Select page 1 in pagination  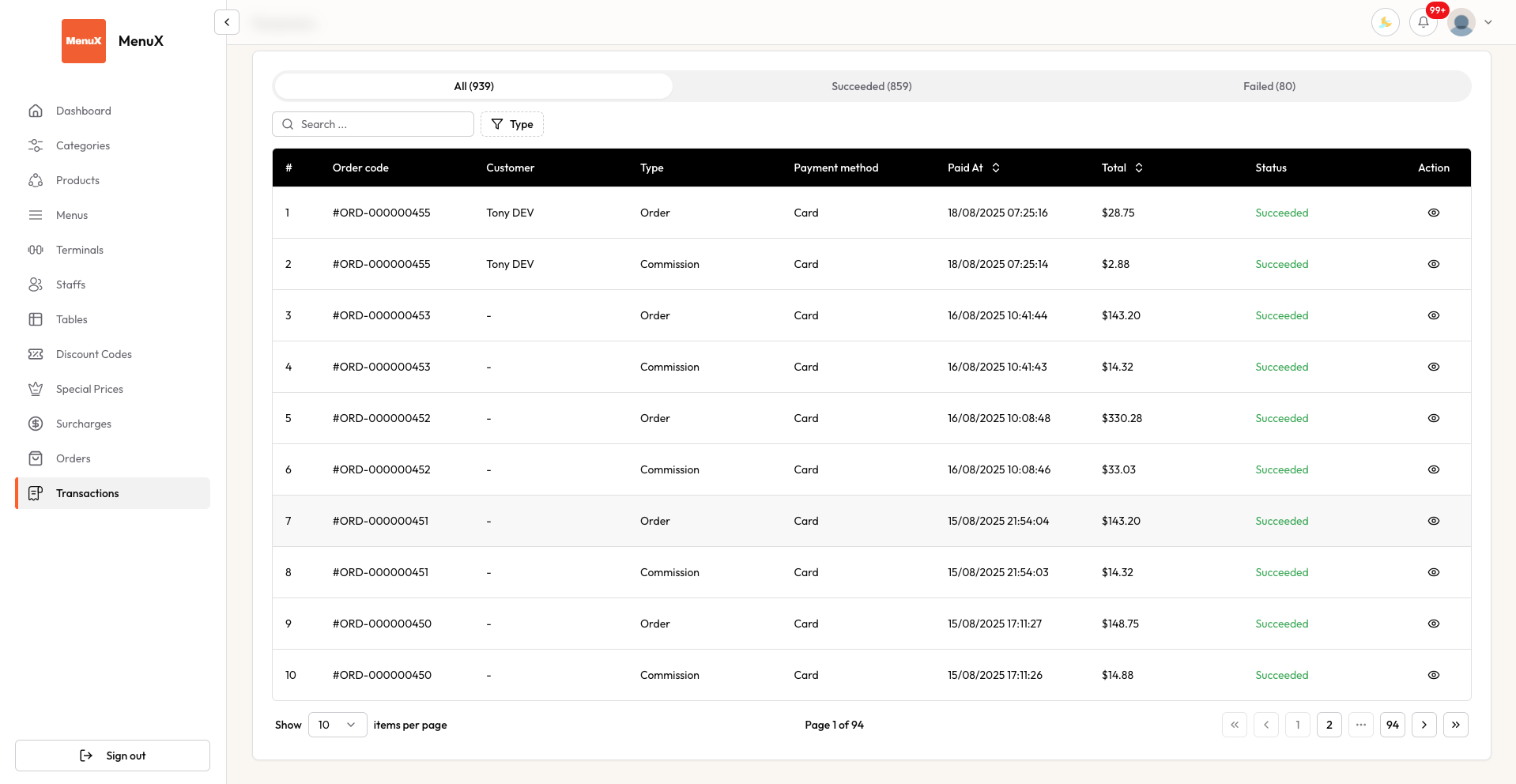click(1297, 725)
